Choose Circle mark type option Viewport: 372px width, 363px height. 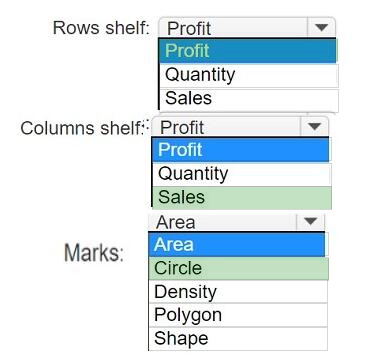pyautogui.click(x=238, y=268)
